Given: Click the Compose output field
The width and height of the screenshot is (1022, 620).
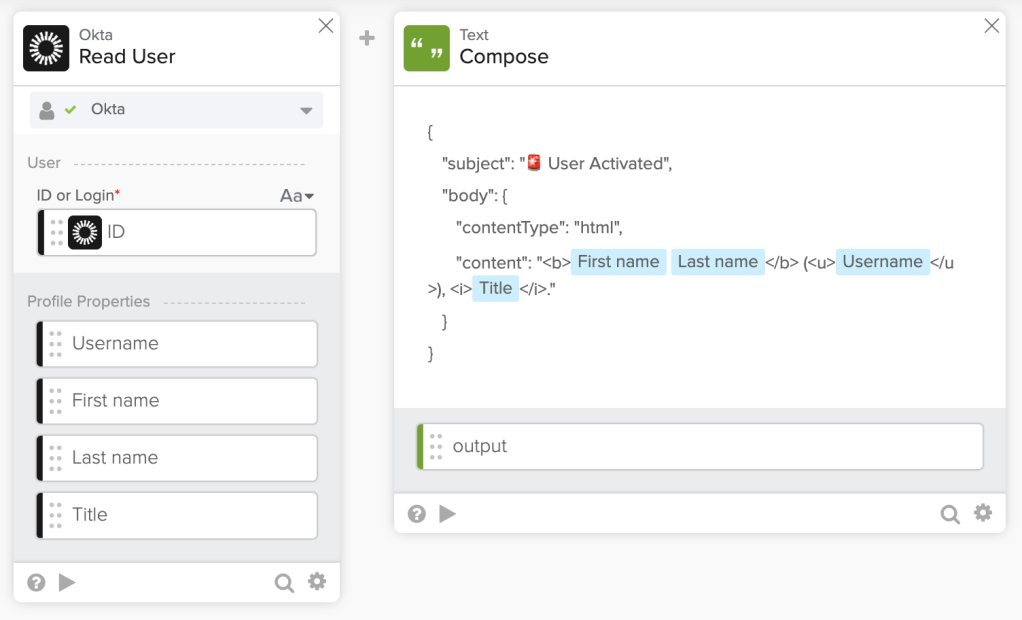Looking at the screenshot, I should tap(700, 446).
